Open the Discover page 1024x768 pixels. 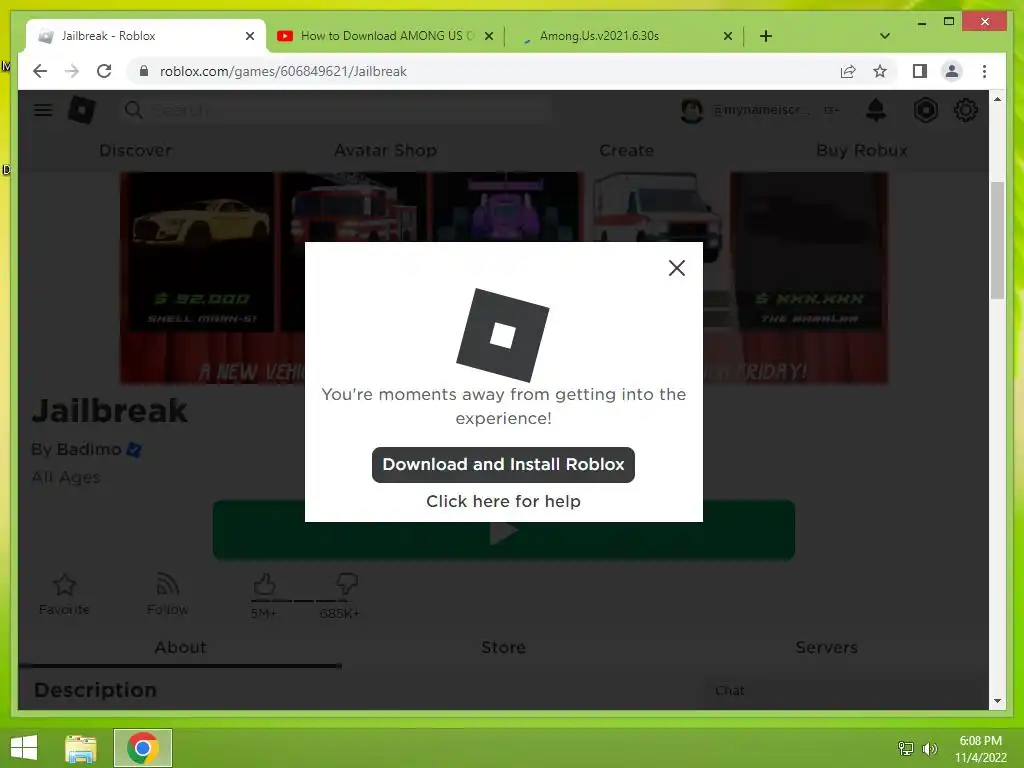coord(135,150)
